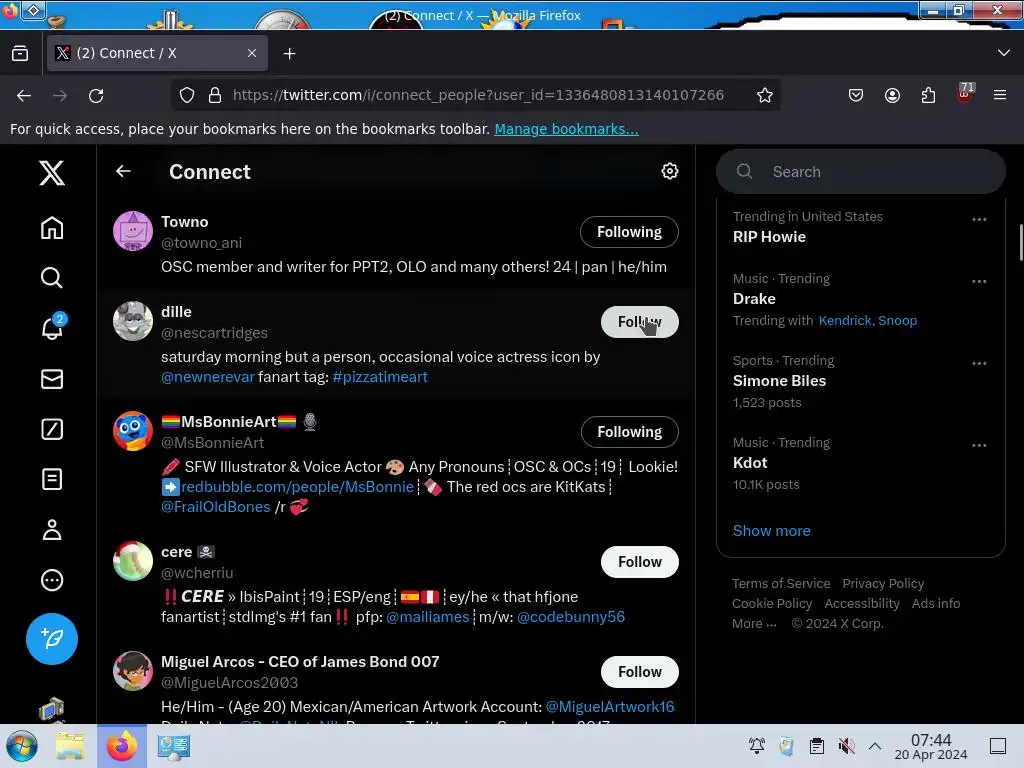This screenshot has width=1024, height=768.
Task: Open Connect settings gear icon
Action: coord(669,171)
